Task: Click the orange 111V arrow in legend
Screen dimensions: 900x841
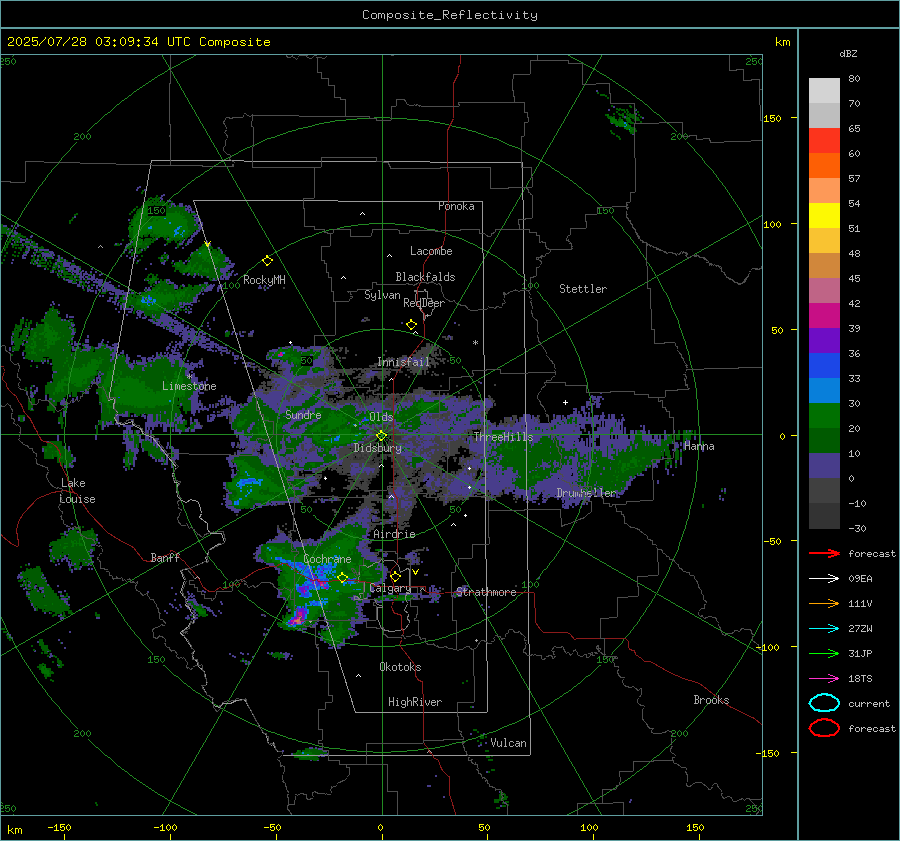Action: click(824, 603)
